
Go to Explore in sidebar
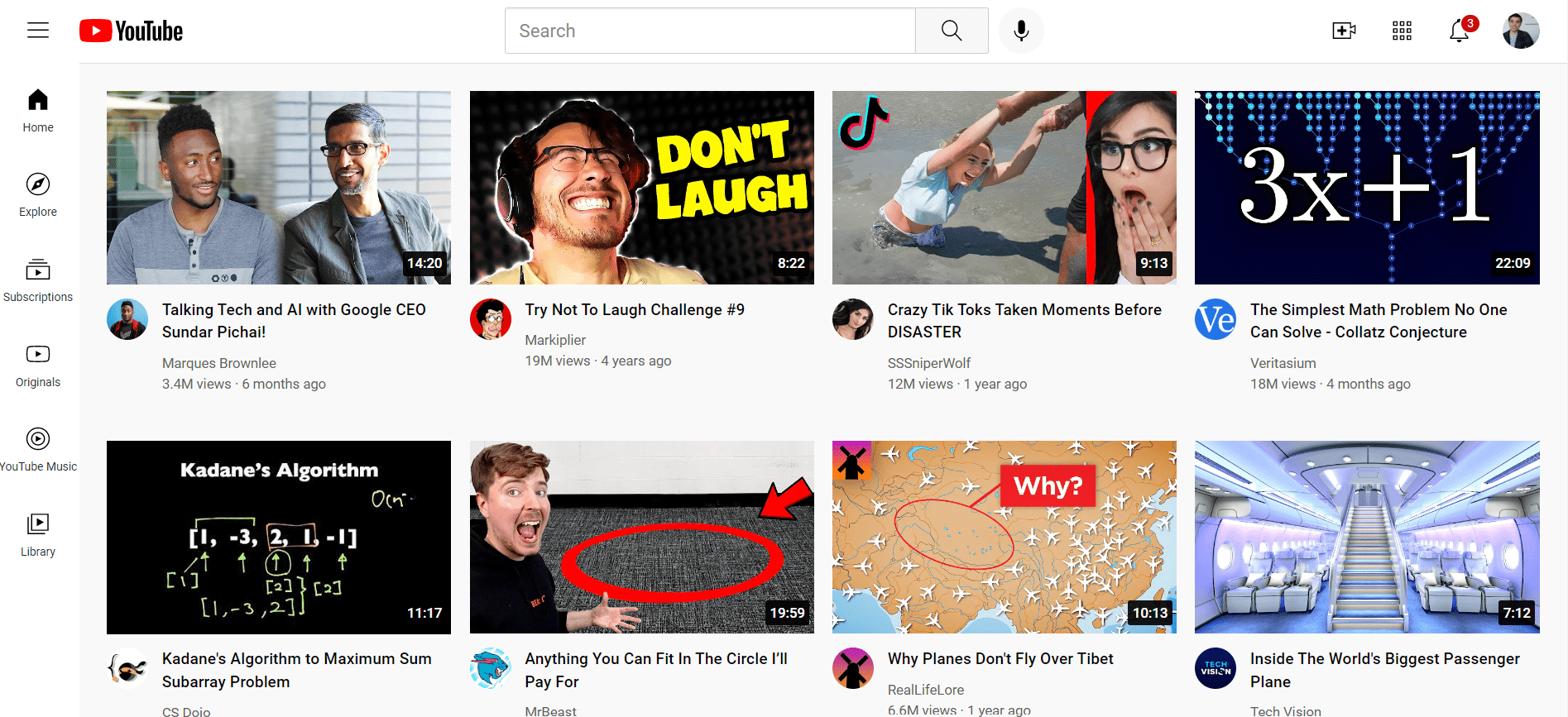point(38,195)
